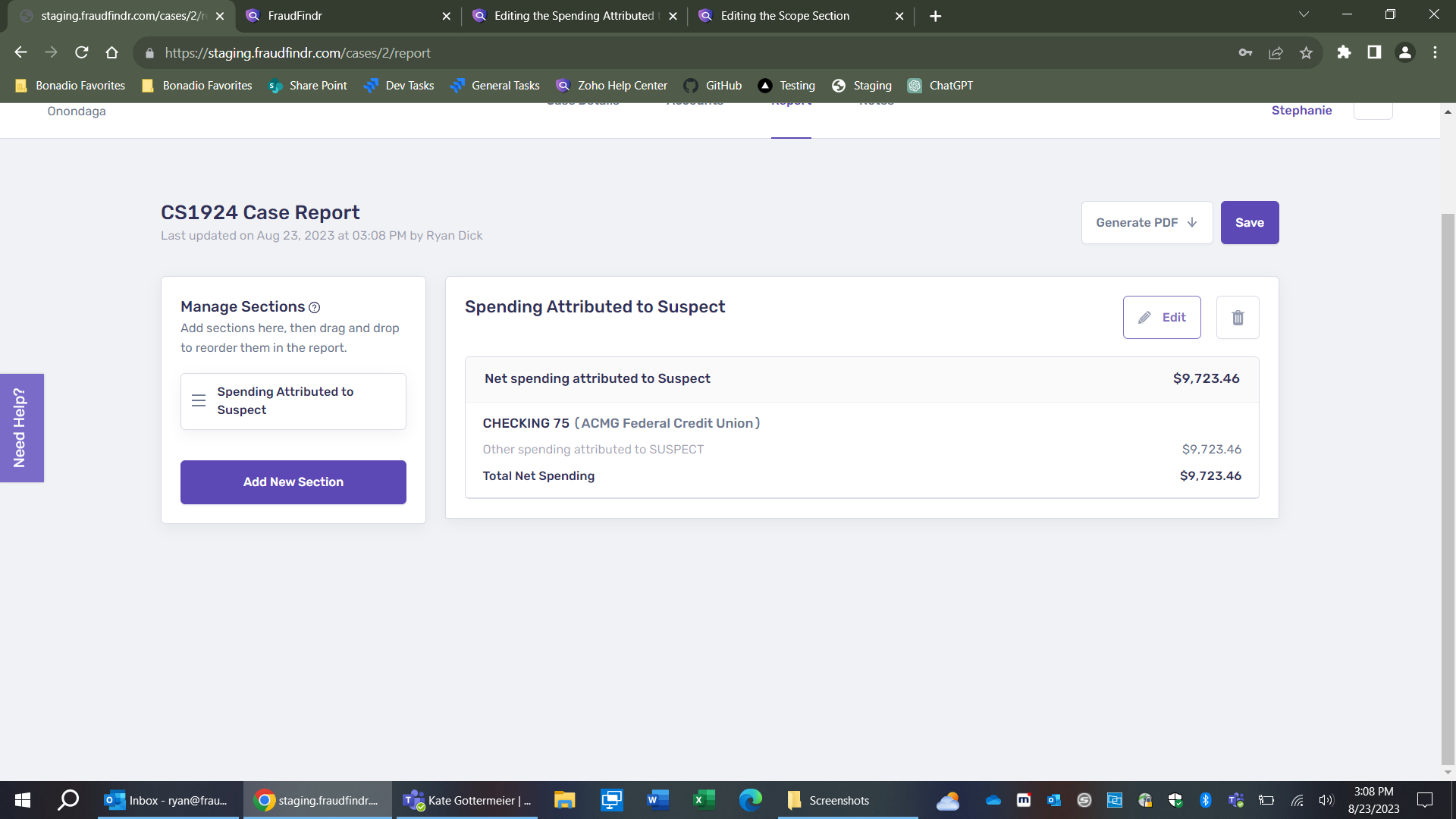The height and width of the screenshot is (819, 1456).
Task: Switch to the Editing the Scope Section tab
Action: (x=785, y=16)
